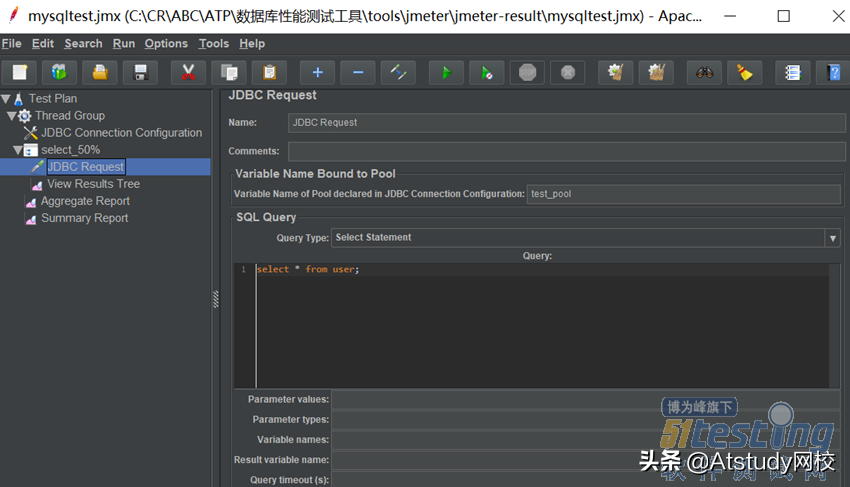Screen dimensions: 850x487
Task: Select the select_50% controller
Action: click(x=70, y=150)
